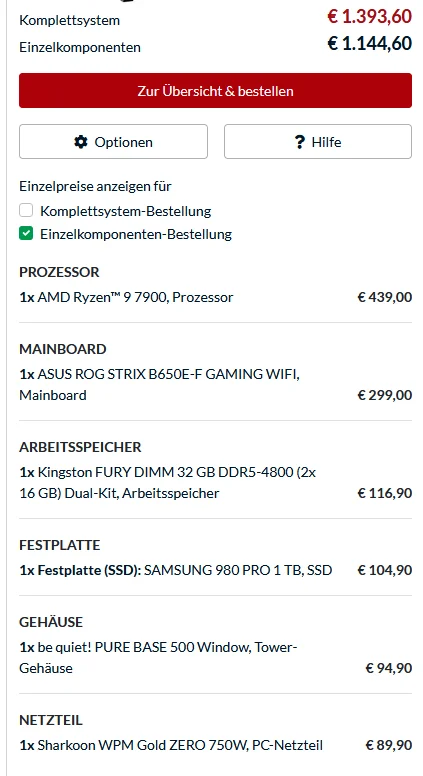Select the Komplettsystem-Bestellung label text
Screen dimensions: 423x776
pyautogui.click(x=126, y=211)
